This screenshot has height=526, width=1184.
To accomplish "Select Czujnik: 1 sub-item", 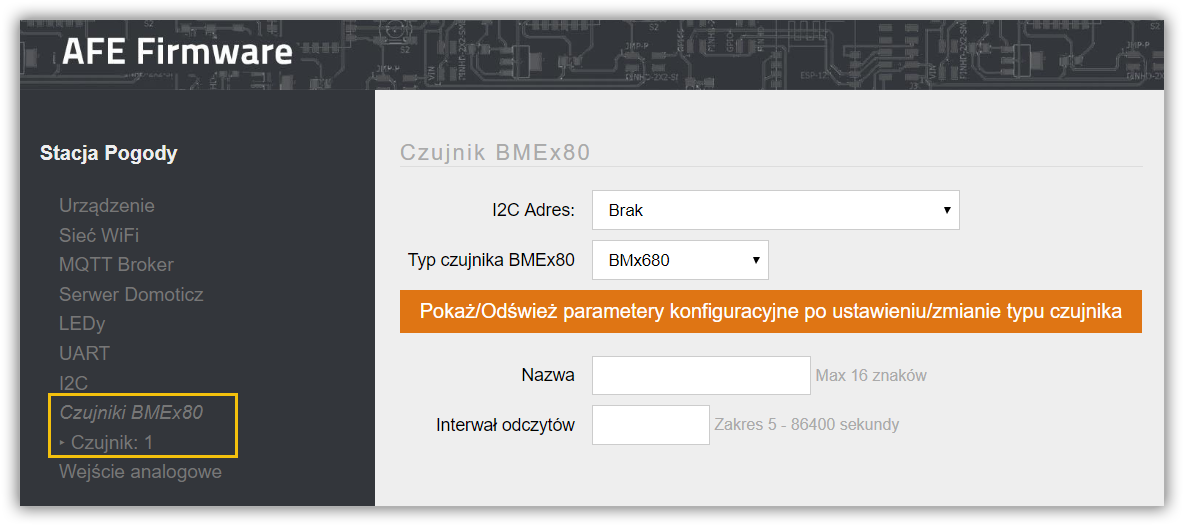I will (112, 442).
